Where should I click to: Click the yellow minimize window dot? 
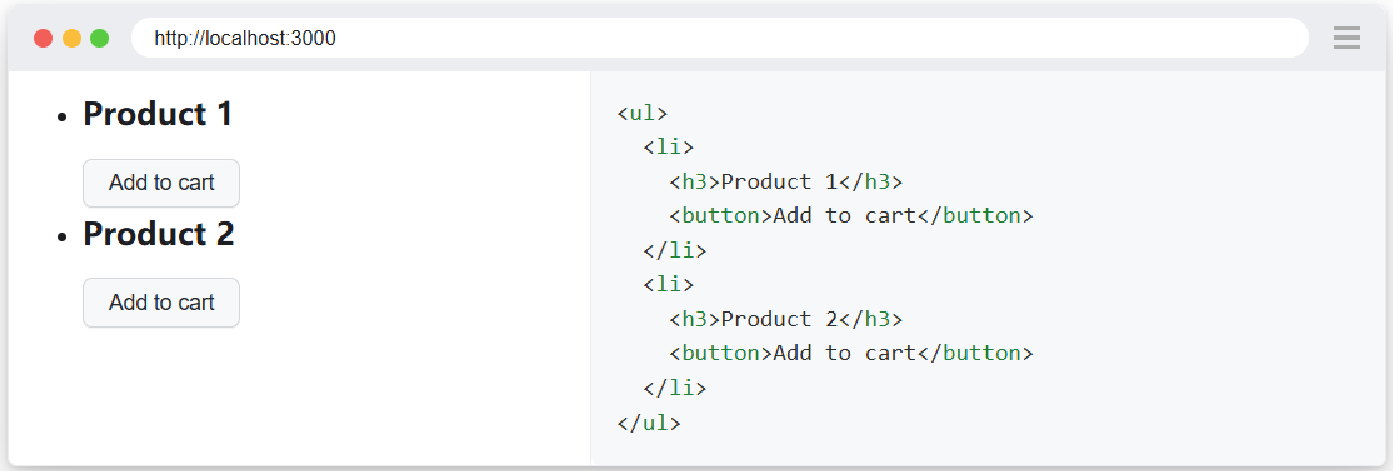tap(72, 38)
